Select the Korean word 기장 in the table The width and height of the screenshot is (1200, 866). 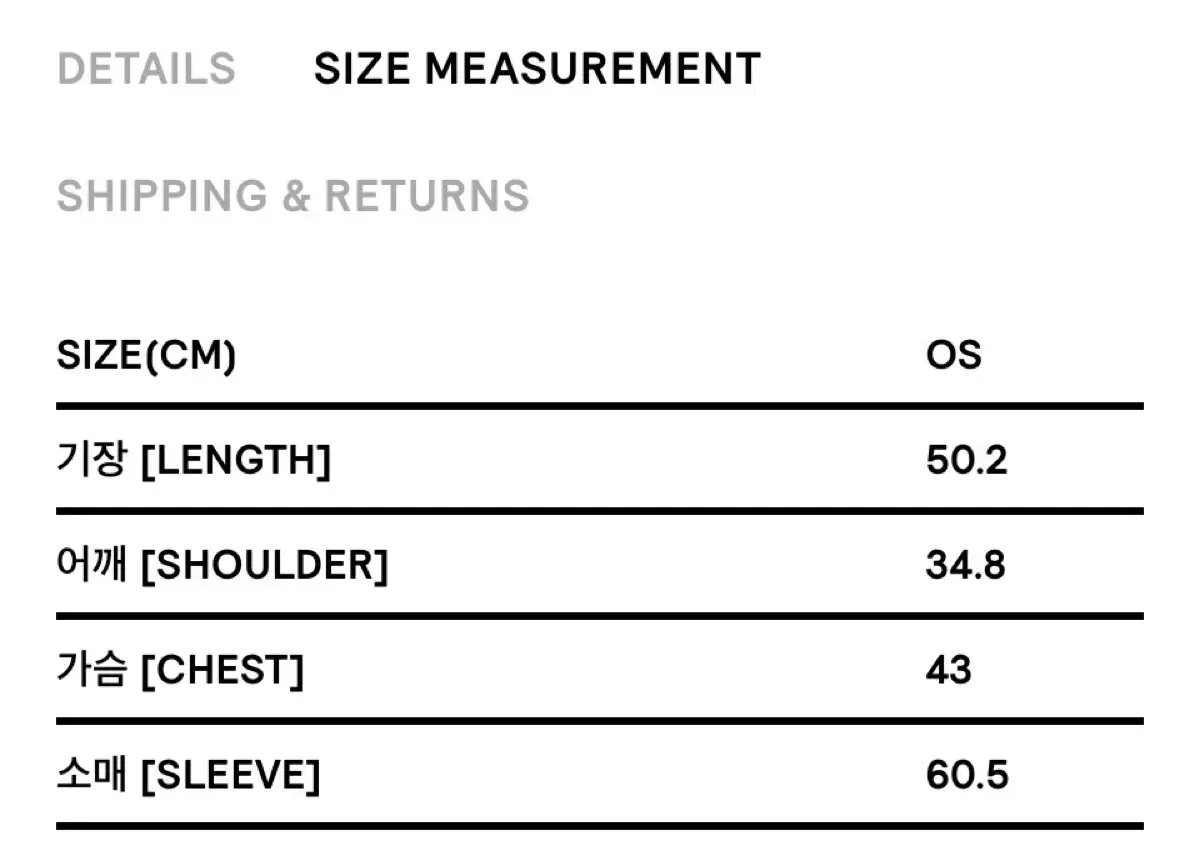[92, 461]
